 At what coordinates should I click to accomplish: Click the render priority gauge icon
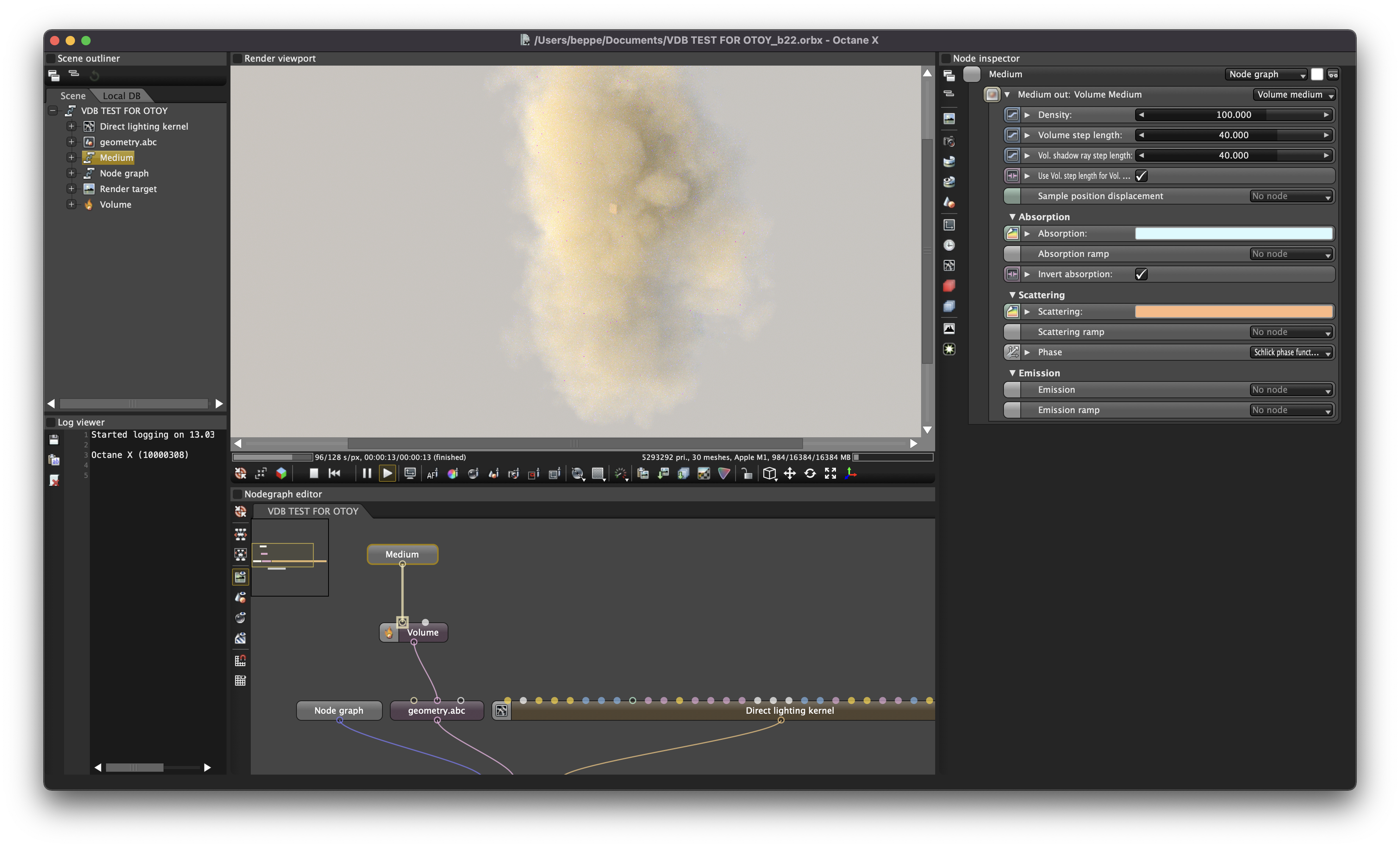pos(620,474)
